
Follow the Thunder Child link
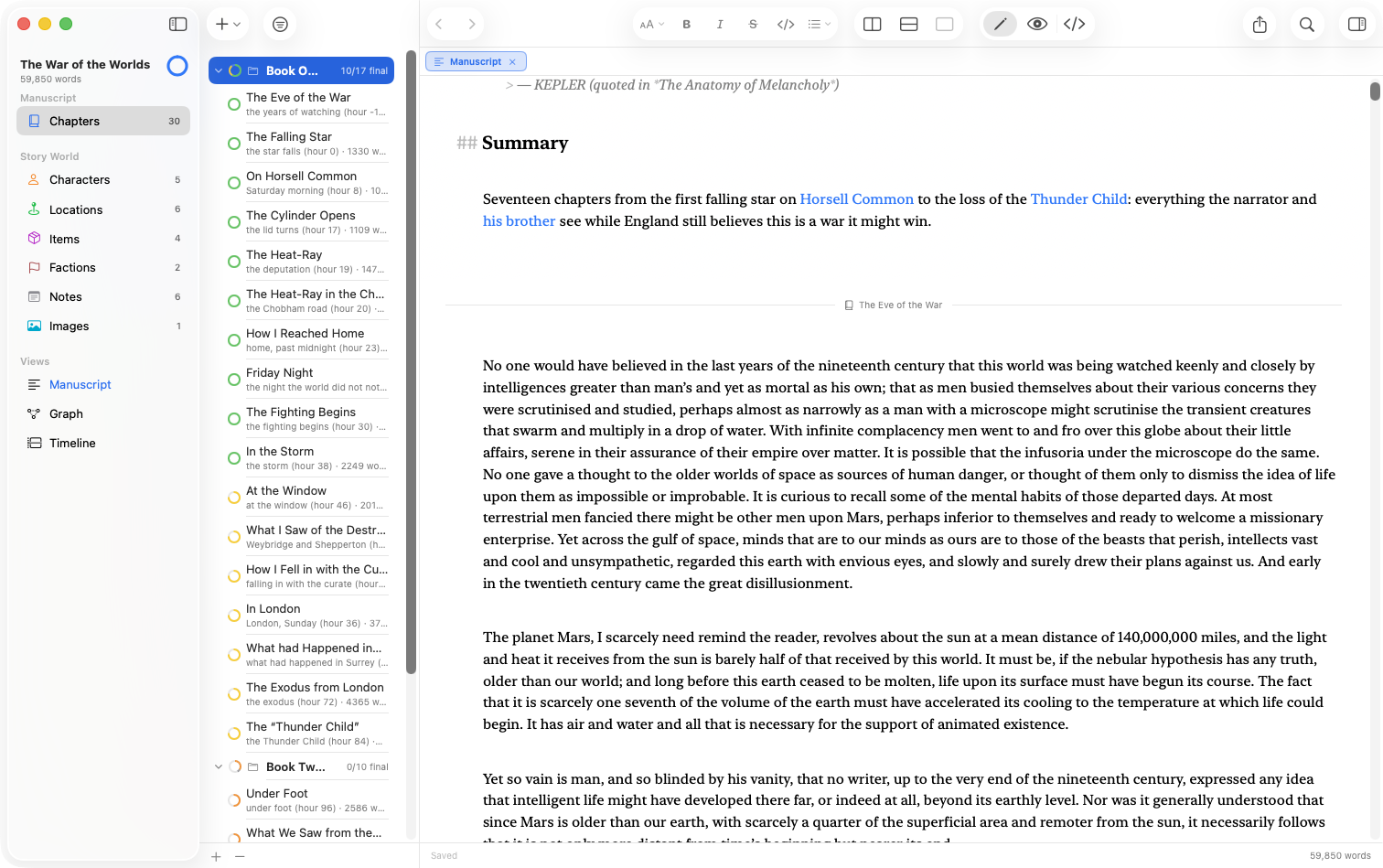point(1078,199)
